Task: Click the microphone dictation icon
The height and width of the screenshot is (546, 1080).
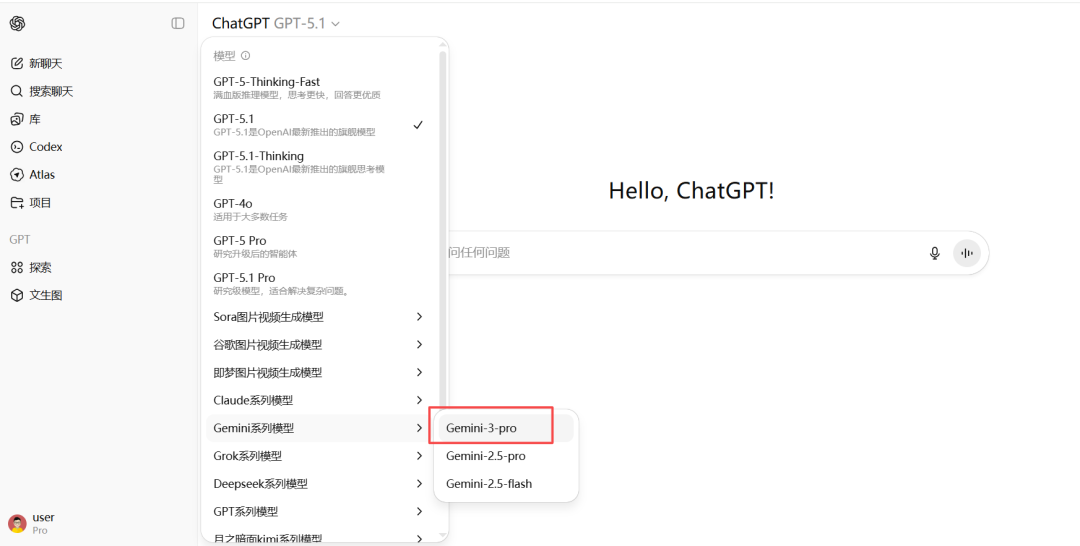Action: click(x=935, y=253)
